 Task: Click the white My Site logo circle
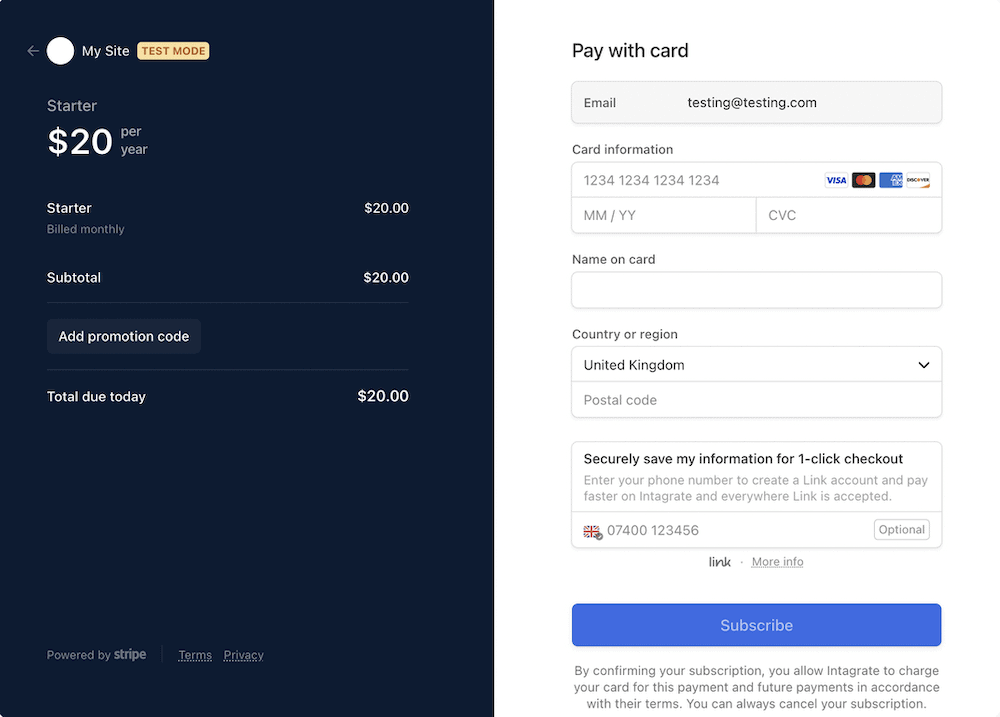tap(61, 51)
